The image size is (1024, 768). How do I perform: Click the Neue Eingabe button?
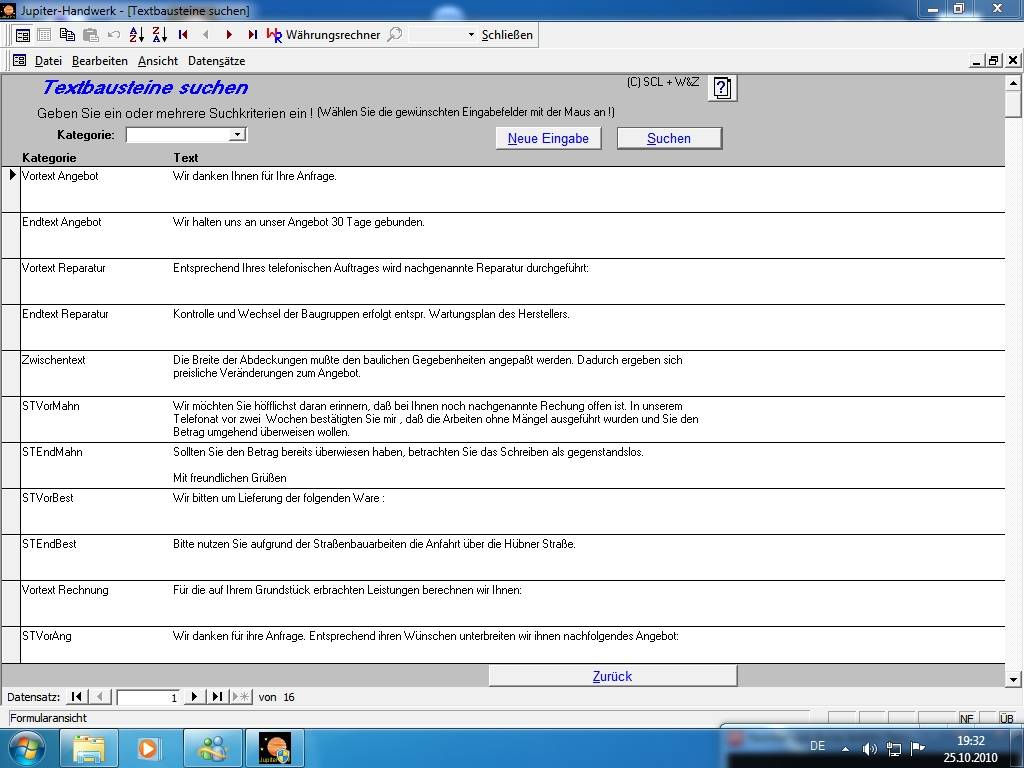pyautogui.click(x=548, y=138)
